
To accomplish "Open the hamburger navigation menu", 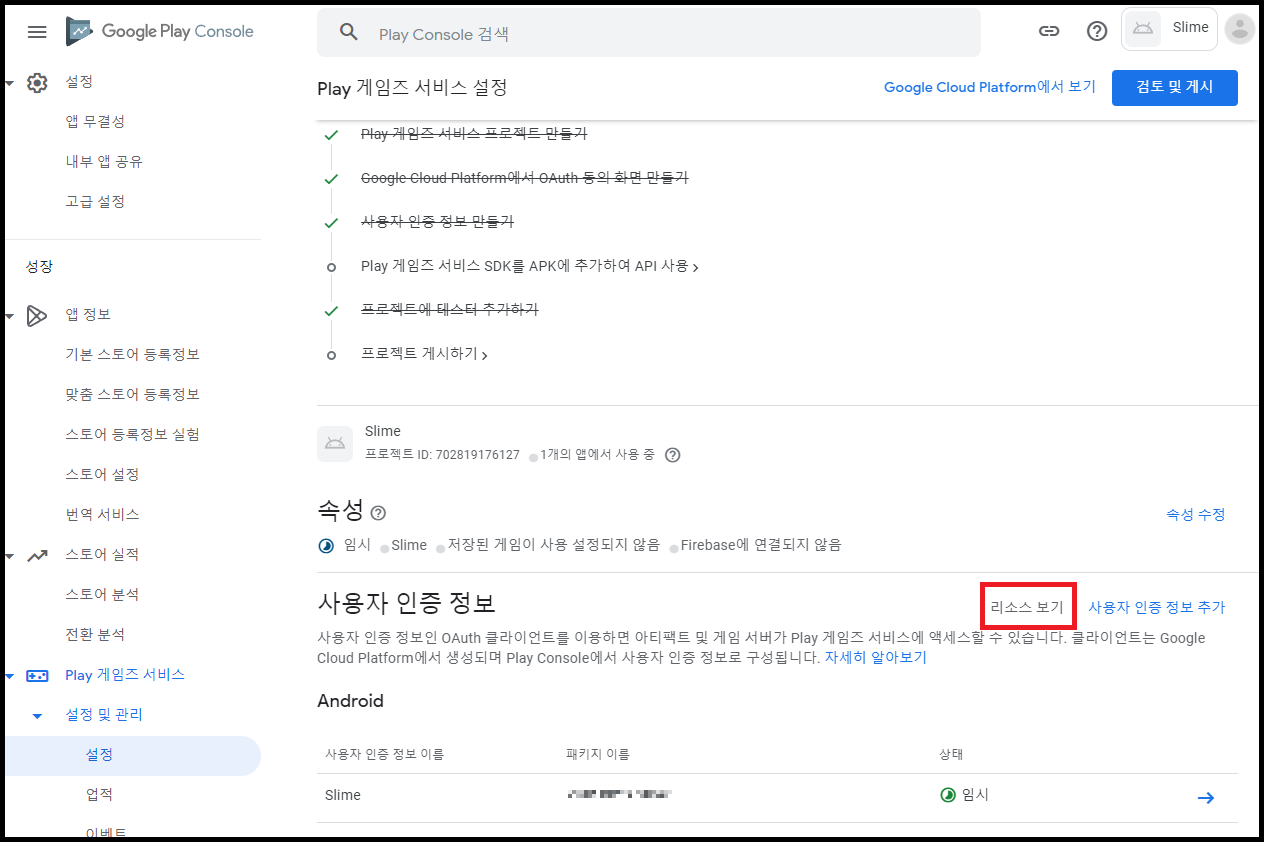I will pyautogui.click(x=37, y=32).
